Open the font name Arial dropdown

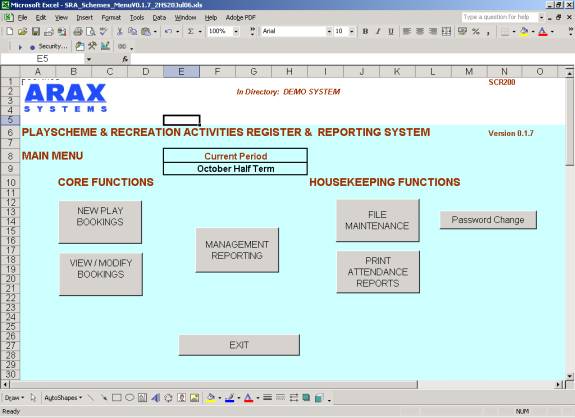click(x=329, y=32)
